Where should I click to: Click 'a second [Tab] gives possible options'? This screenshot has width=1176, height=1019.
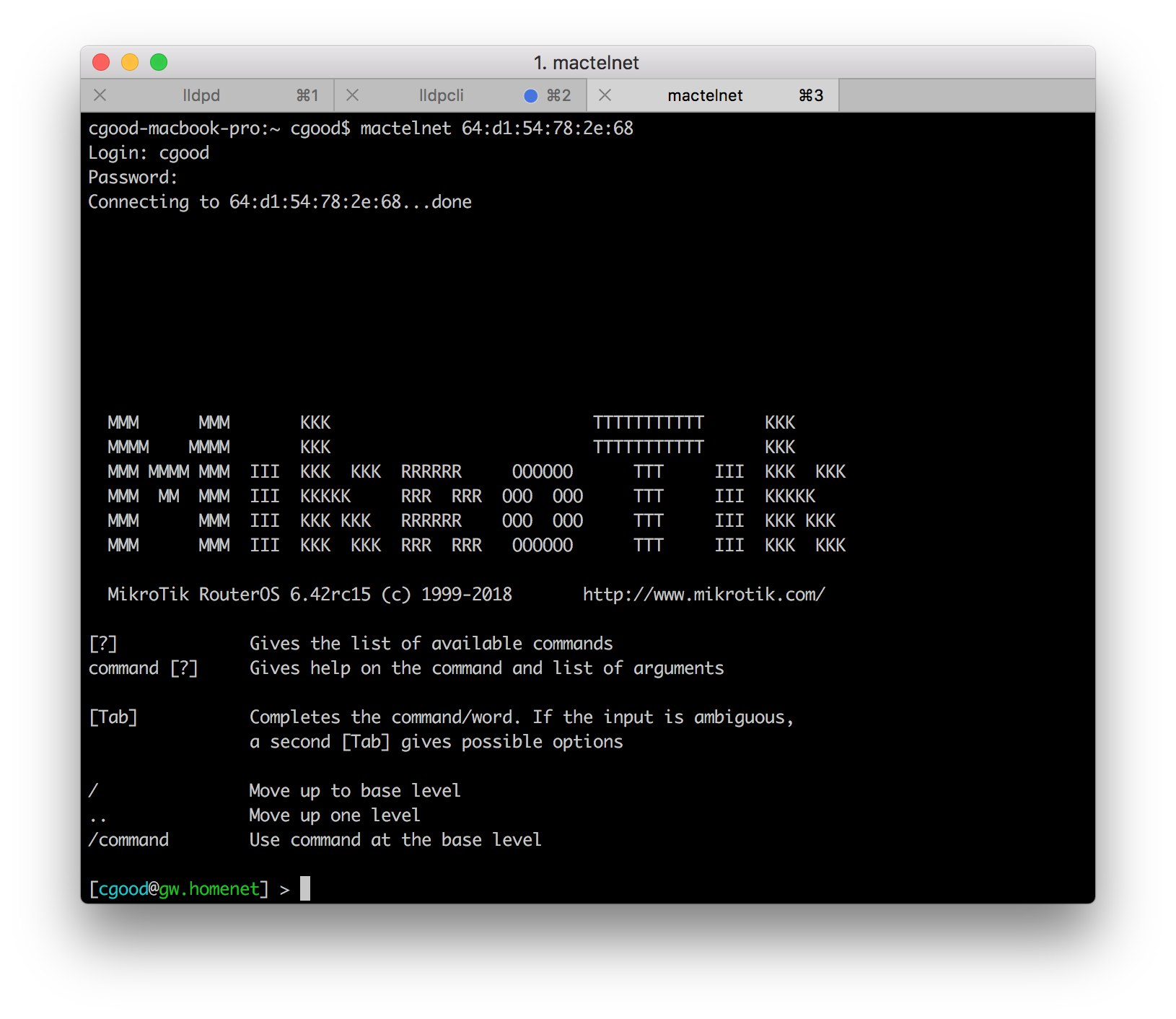point(436,742)
